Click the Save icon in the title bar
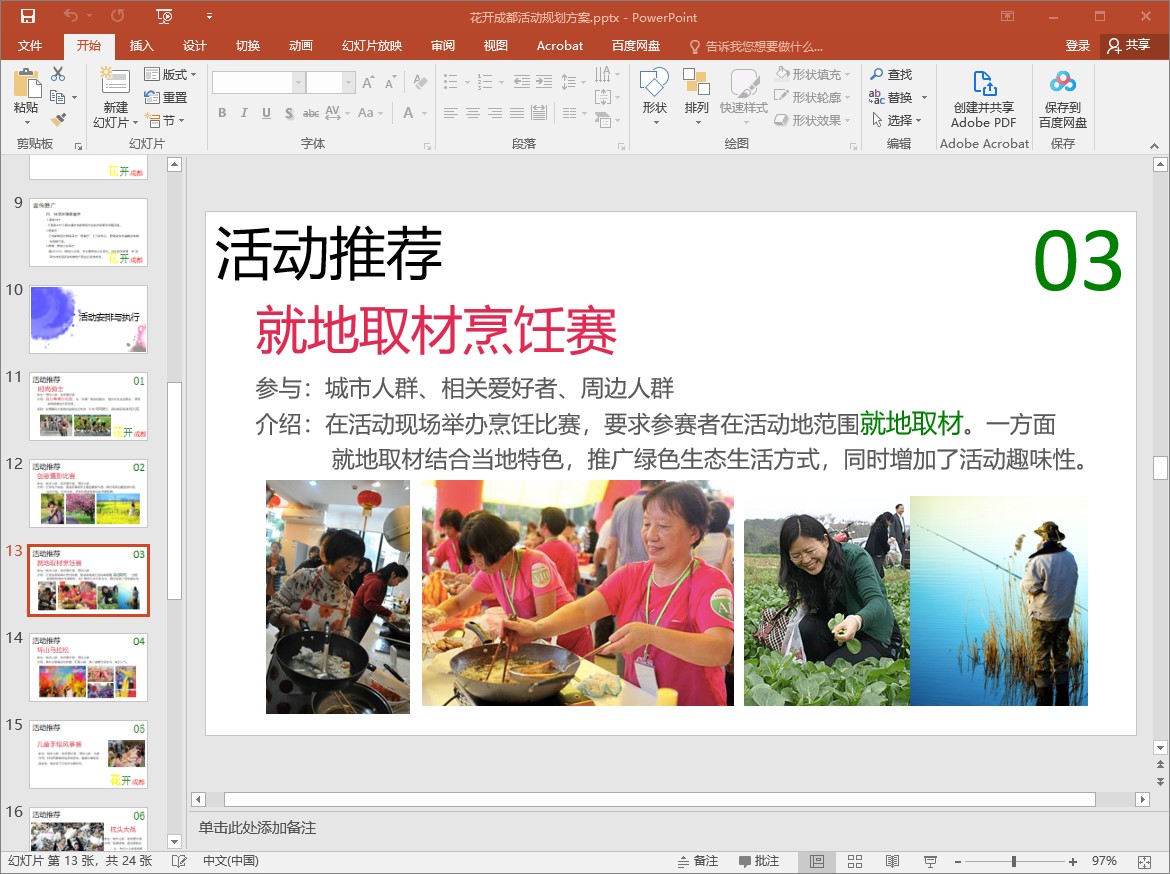 point(27,16)
